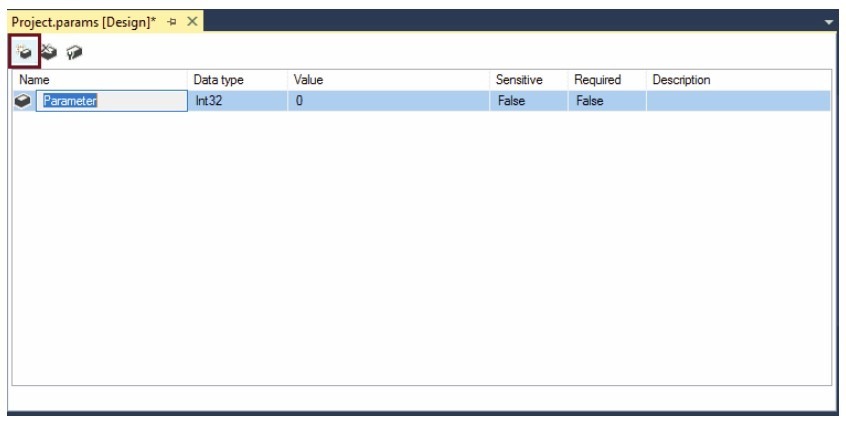Close the Project.params [Design] tab

click(192, 21)
